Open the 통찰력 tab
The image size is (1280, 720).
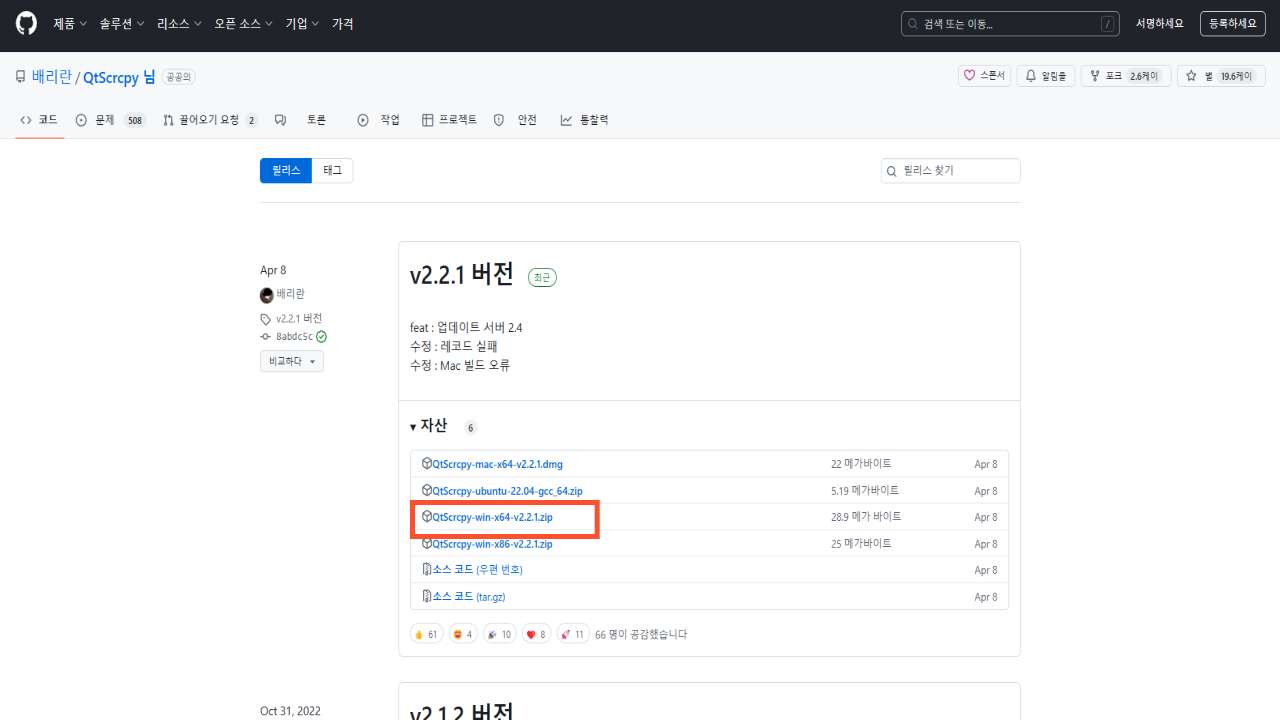pos(585,120)
